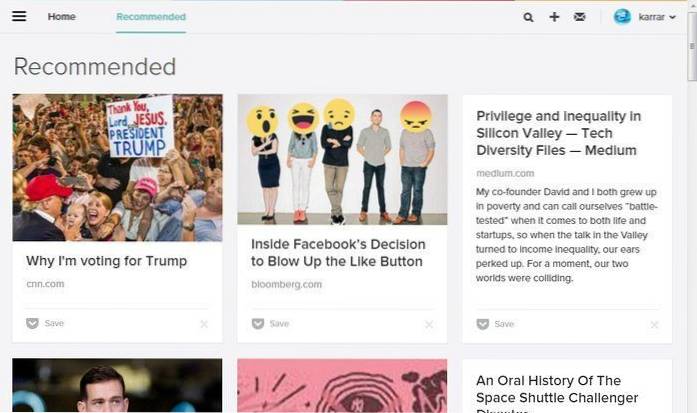Open the hamburger navigation menu
The height and width of the screenshot is (413, 697).
tap(19, 17)
